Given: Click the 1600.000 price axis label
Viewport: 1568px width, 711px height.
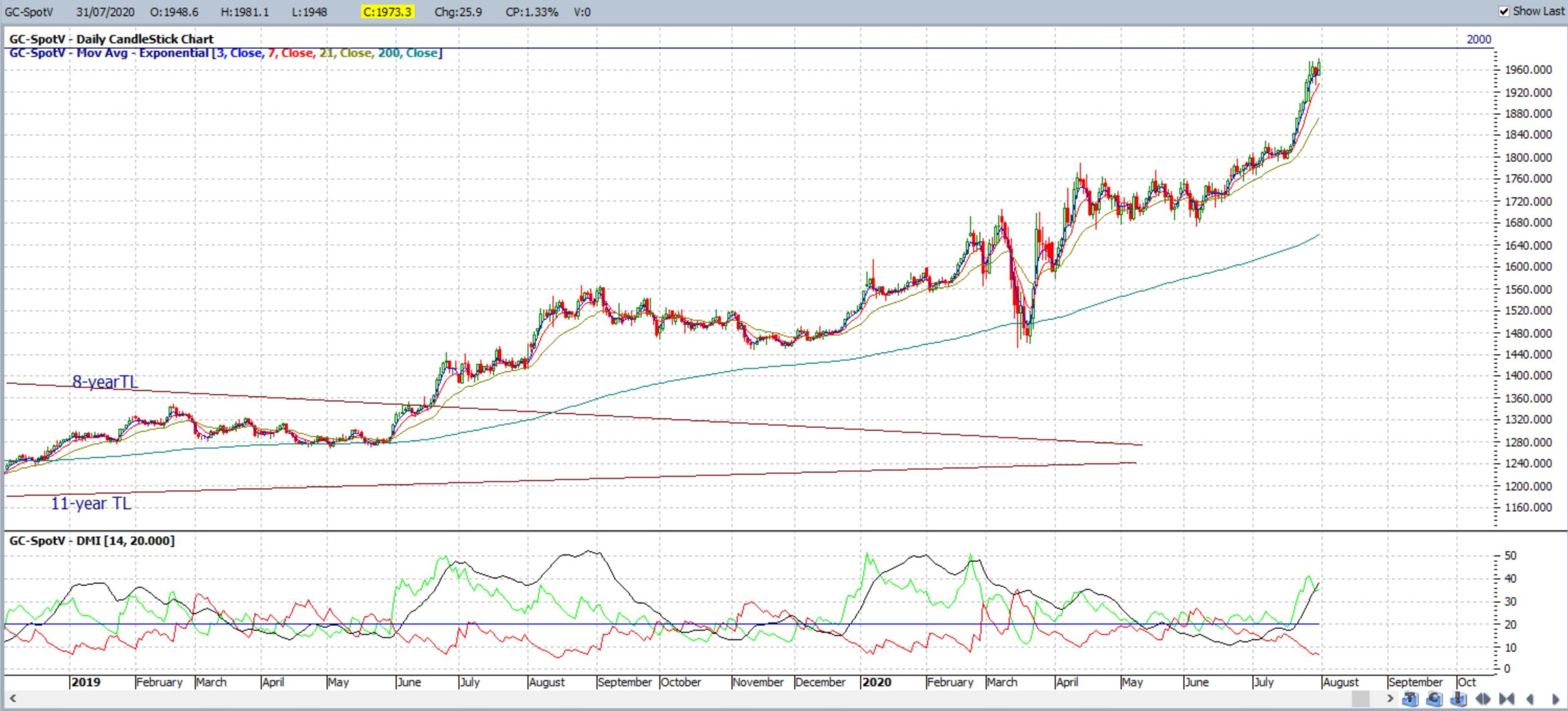Looking at the screenshot, I should pos(1528,266).
